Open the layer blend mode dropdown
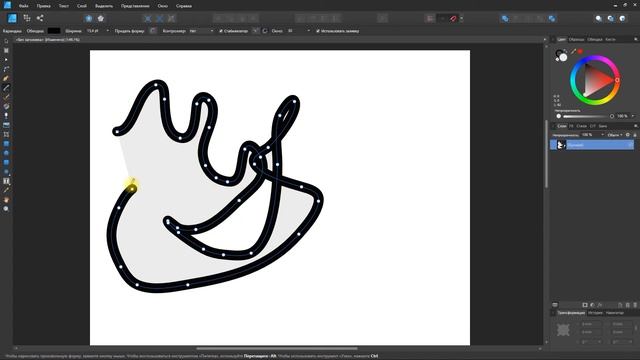 click(x=615, y=135)
